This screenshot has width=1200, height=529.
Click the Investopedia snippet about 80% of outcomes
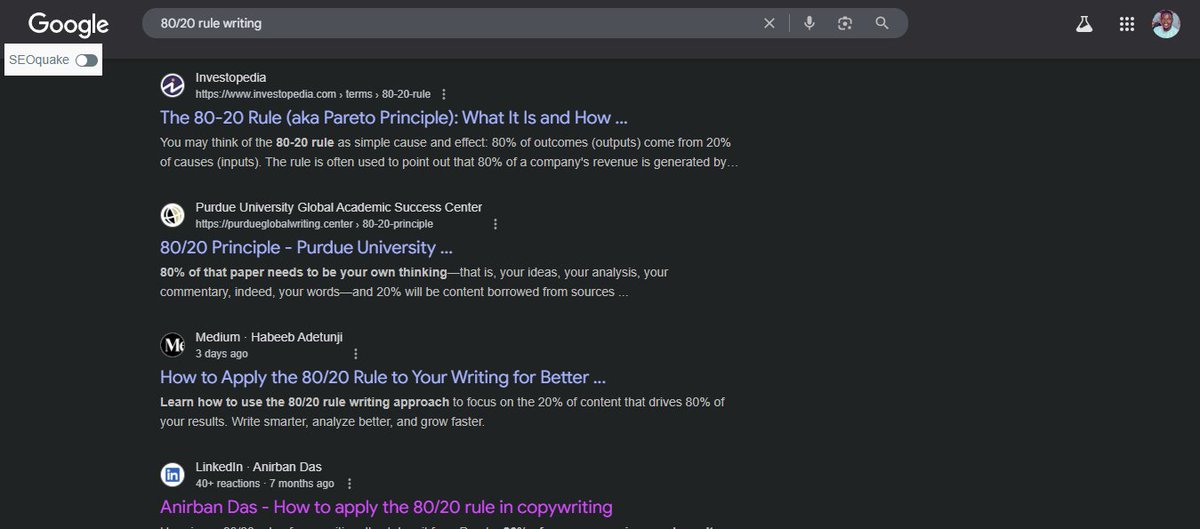pos(449,152)
